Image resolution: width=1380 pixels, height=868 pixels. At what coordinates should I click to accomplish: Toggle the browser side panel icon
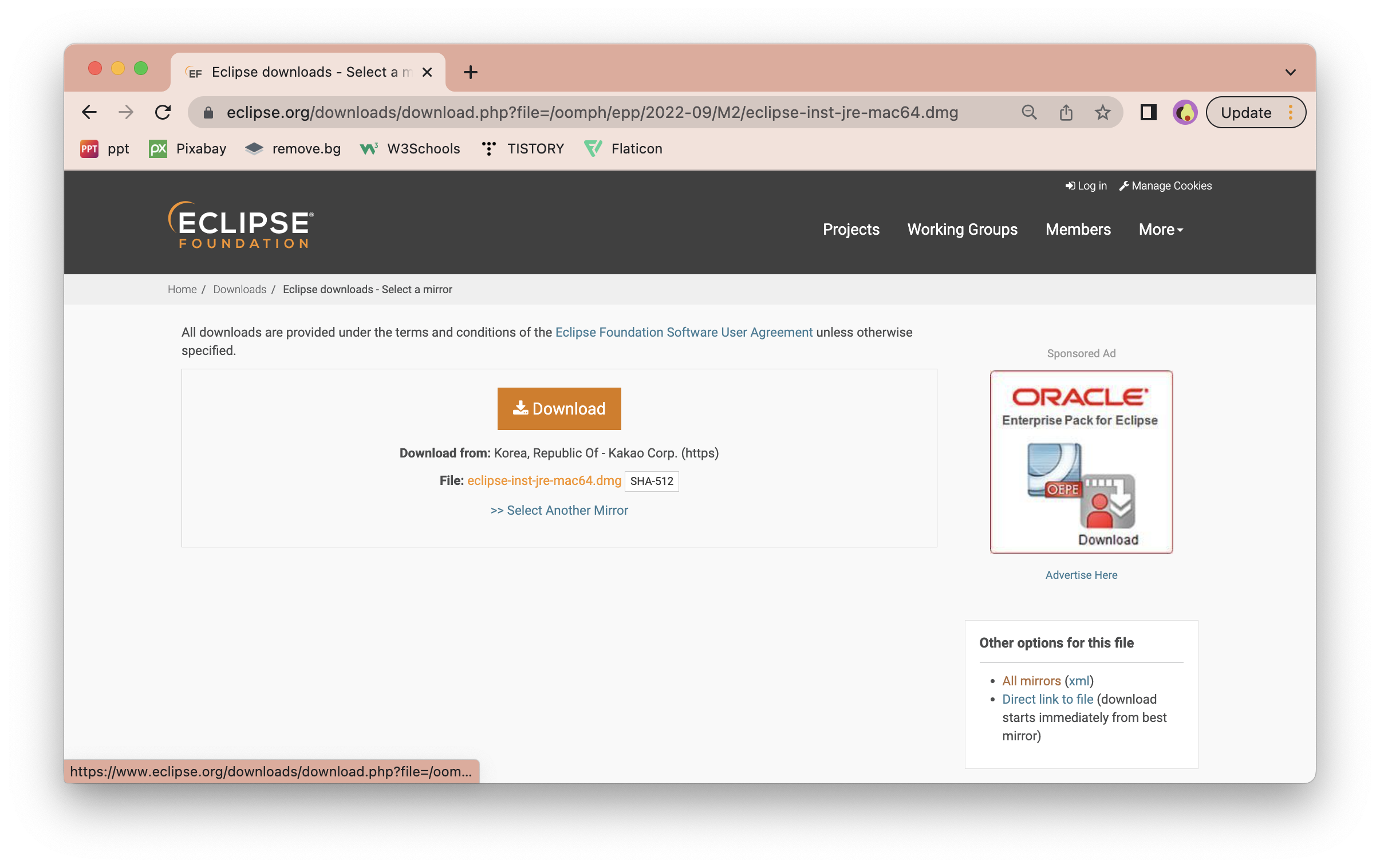1148,112
